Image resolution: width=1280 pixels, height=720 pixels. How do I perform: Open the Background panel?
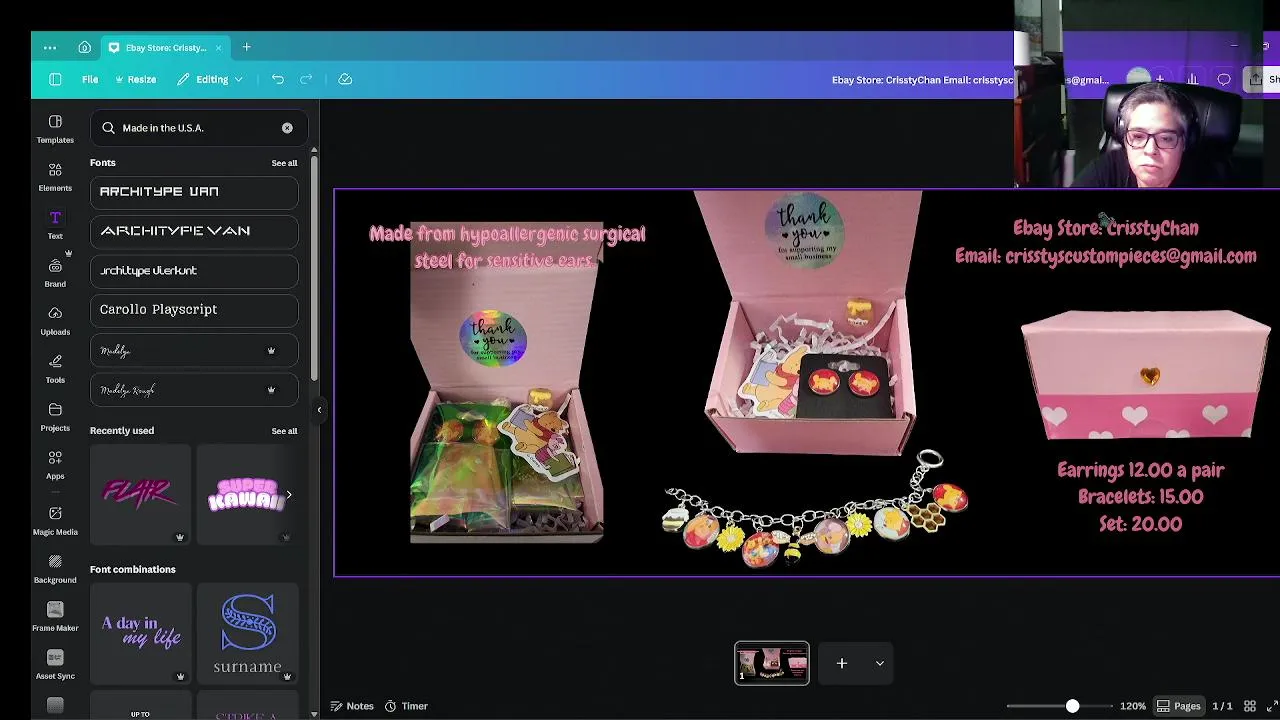55,569
